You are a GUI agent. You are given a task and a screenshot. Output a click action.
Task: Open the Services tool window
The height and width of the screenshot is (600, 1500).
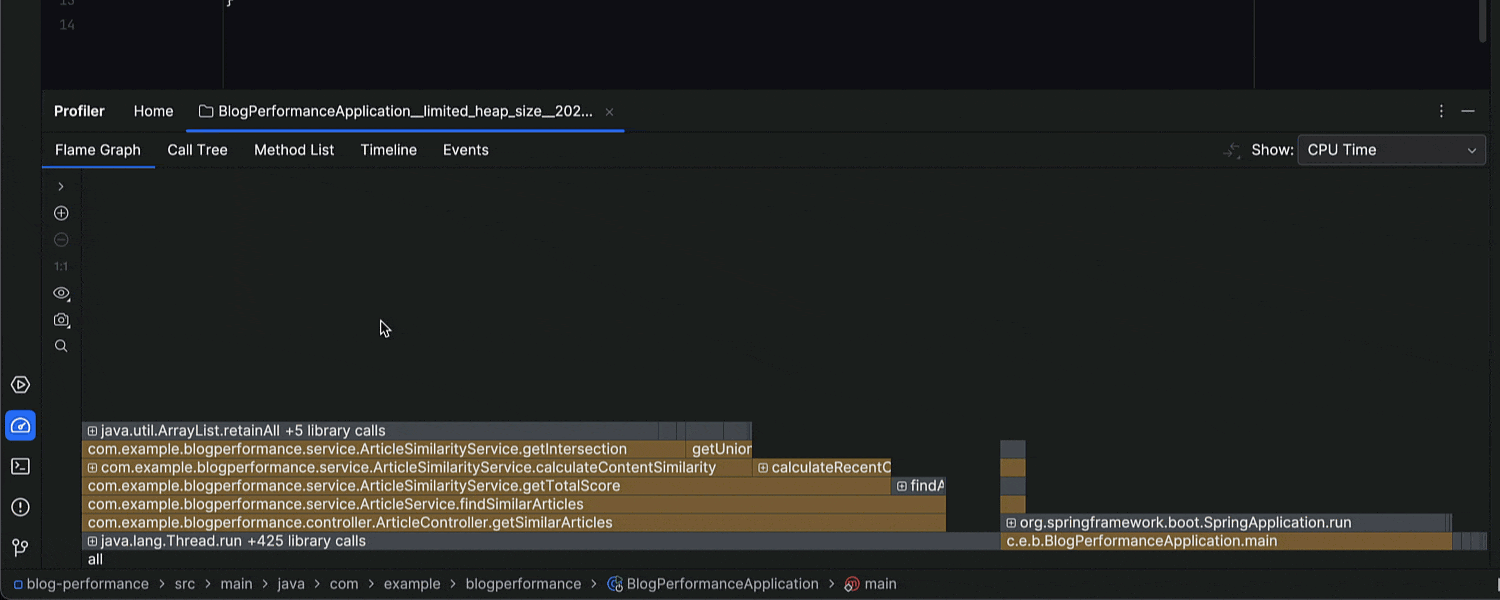[x=20, y=384]
